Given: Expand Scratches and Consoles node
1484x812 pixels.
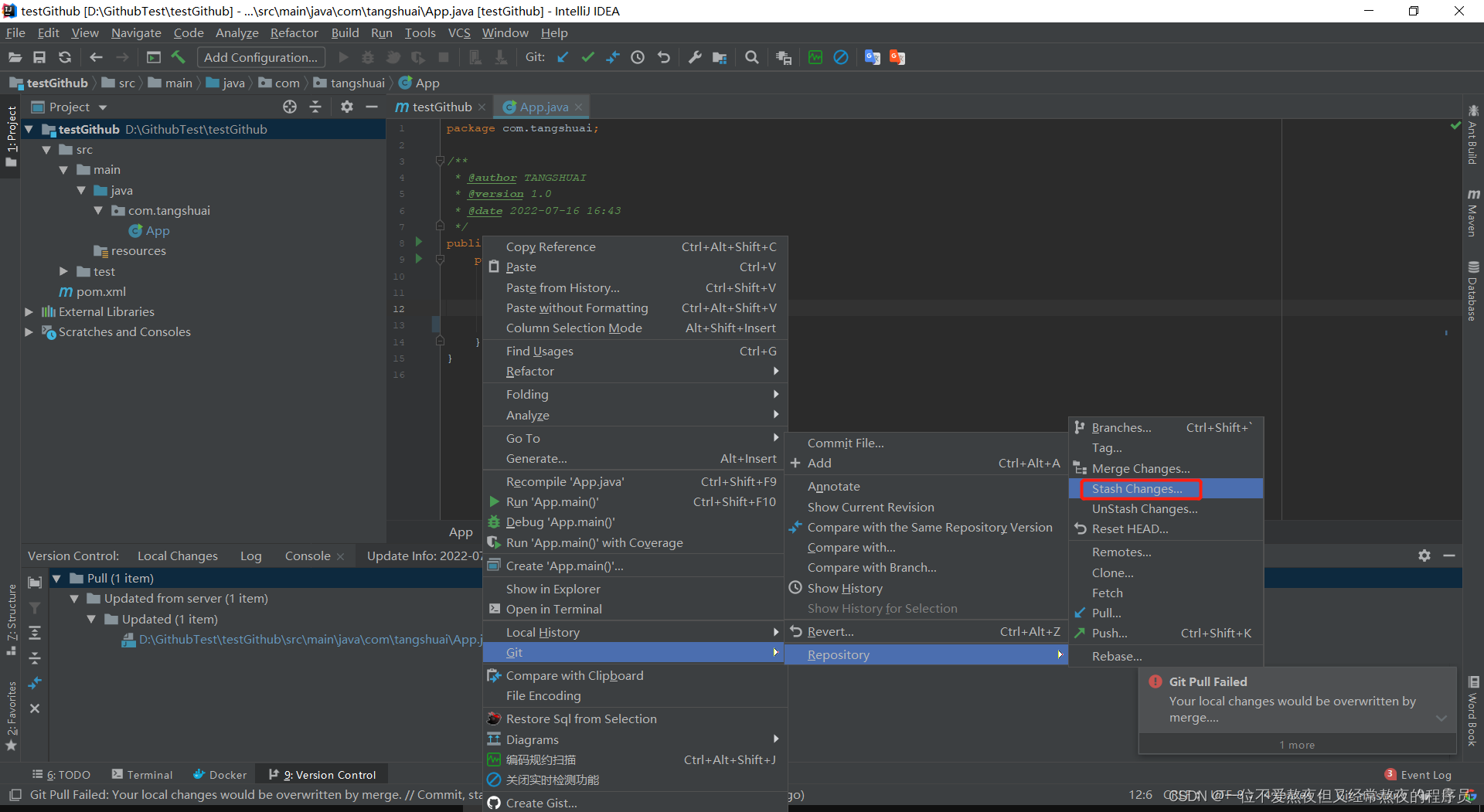Looking at the screenshot, I should coord(29,331).
